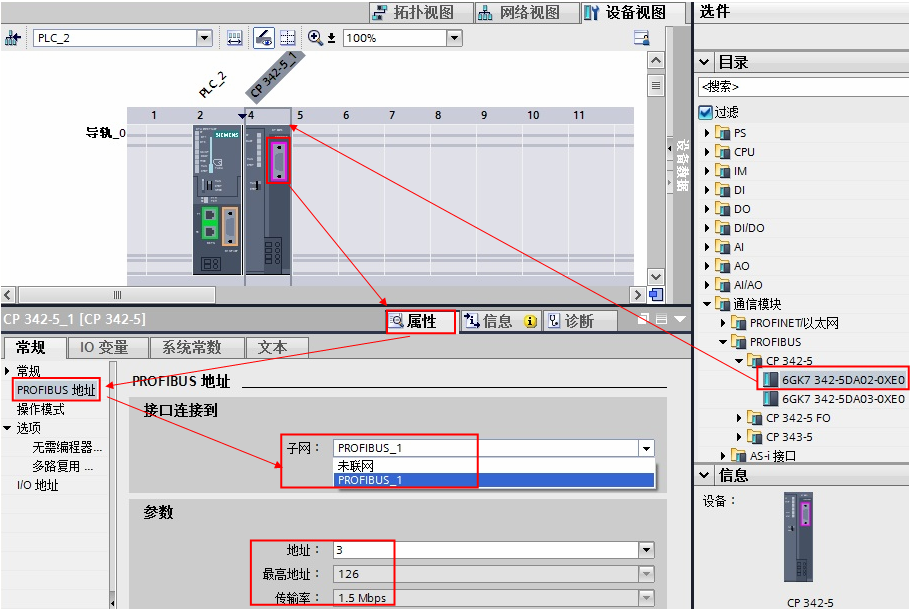Expand the PS catalog folder
The image size is (912, 609).
coord(707,133)
